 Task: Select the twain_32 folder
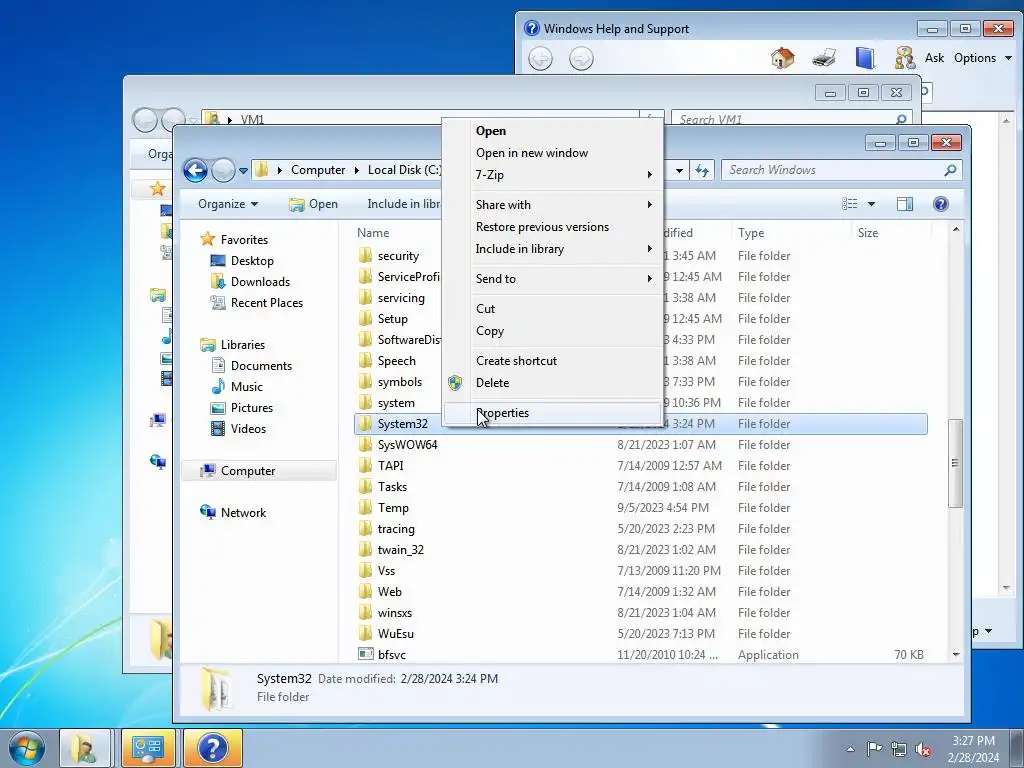tap(400, 550)
